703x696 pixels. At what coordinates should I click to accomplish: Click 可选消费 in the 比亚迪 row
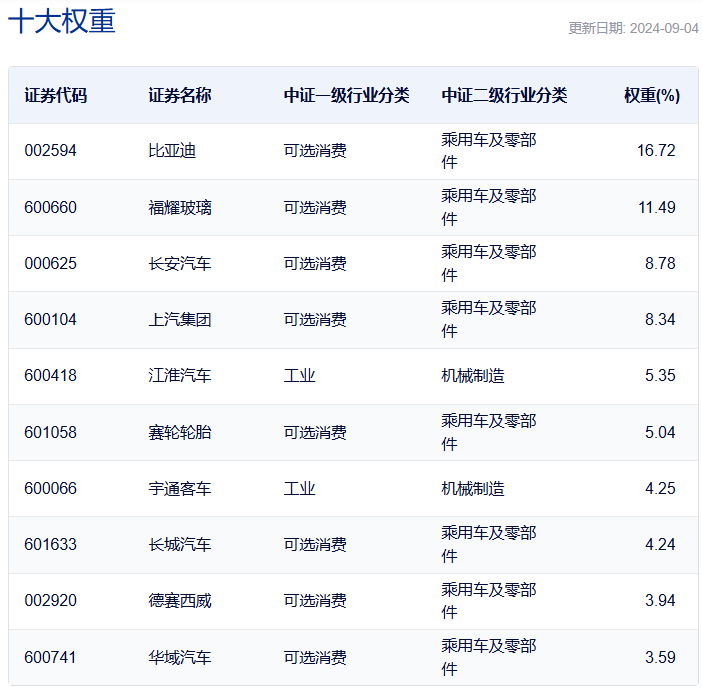click(315, 151)
